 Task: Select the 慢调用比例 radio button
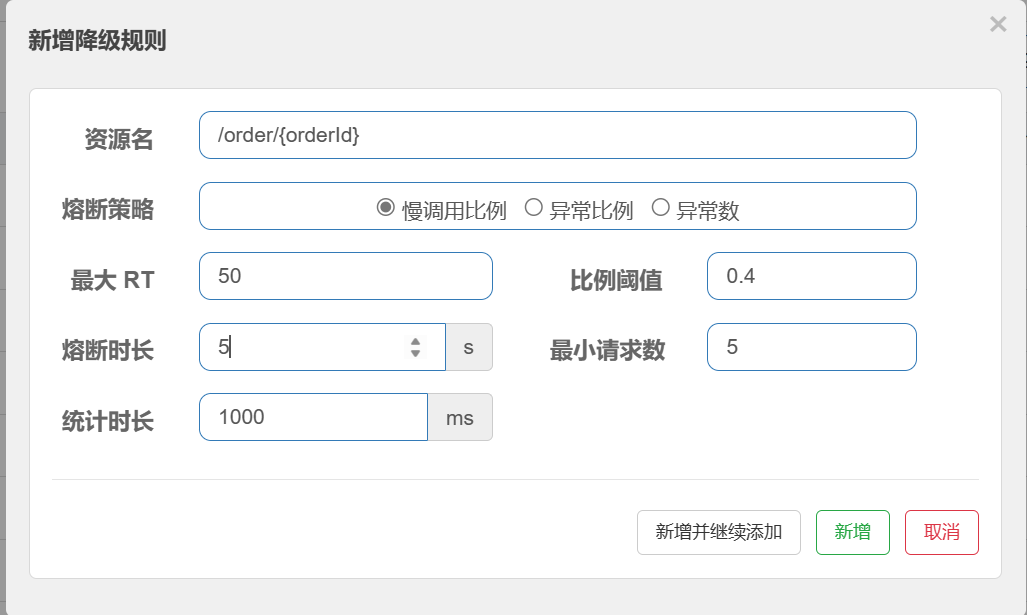coord(385,208)
